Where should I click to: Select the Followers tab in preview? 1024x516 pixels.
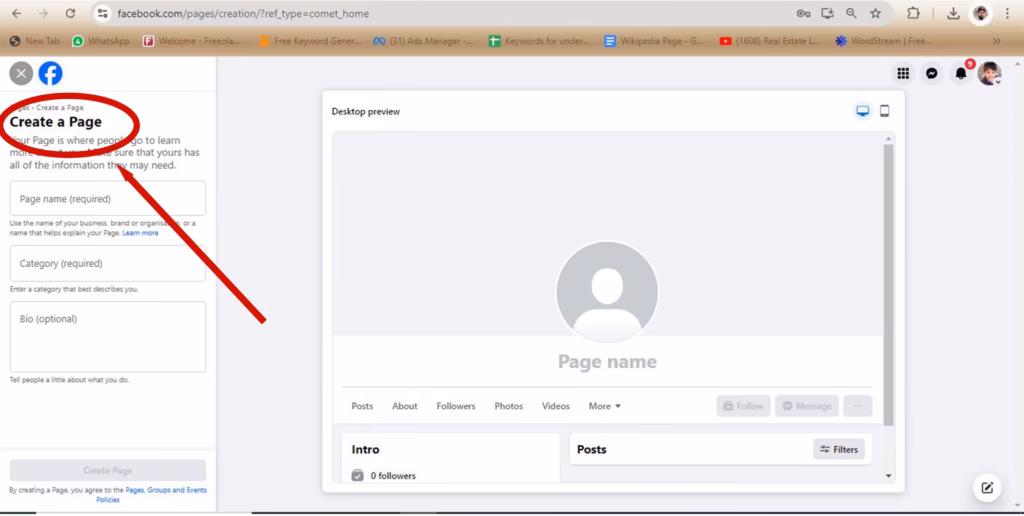tap(456, 406)
